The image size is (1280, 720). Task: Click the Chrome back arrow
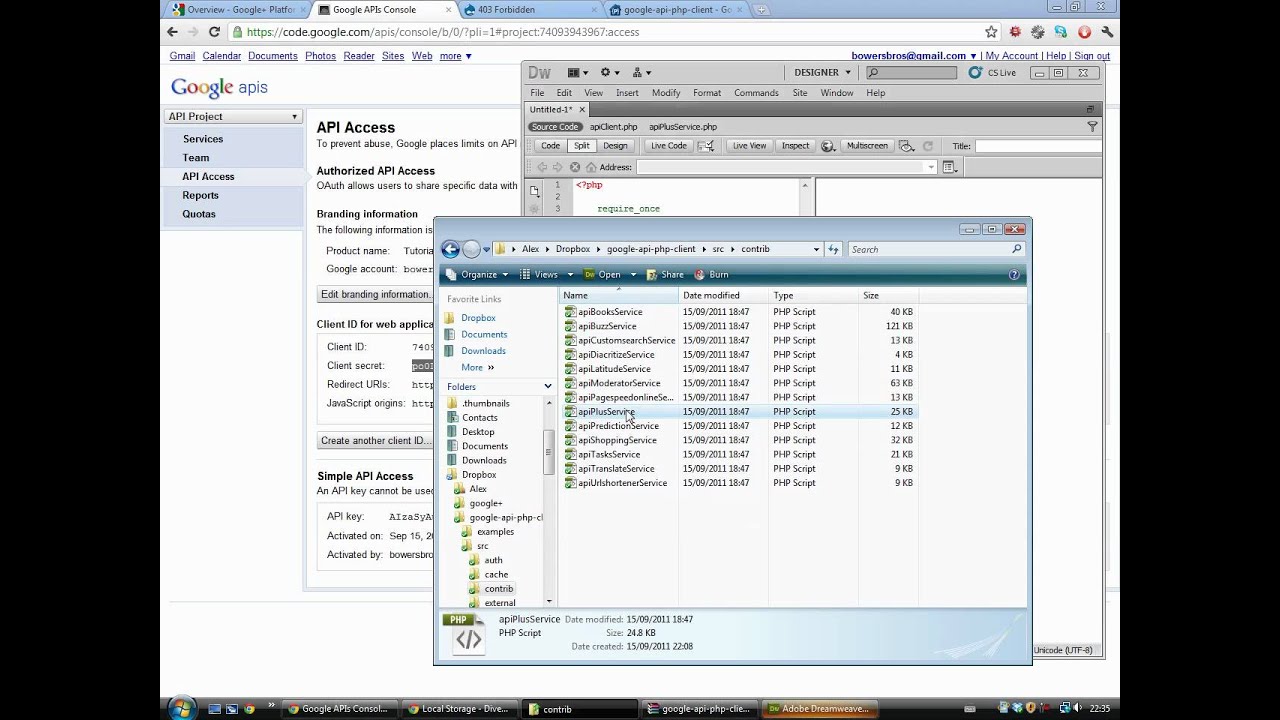tap(172, 32)
